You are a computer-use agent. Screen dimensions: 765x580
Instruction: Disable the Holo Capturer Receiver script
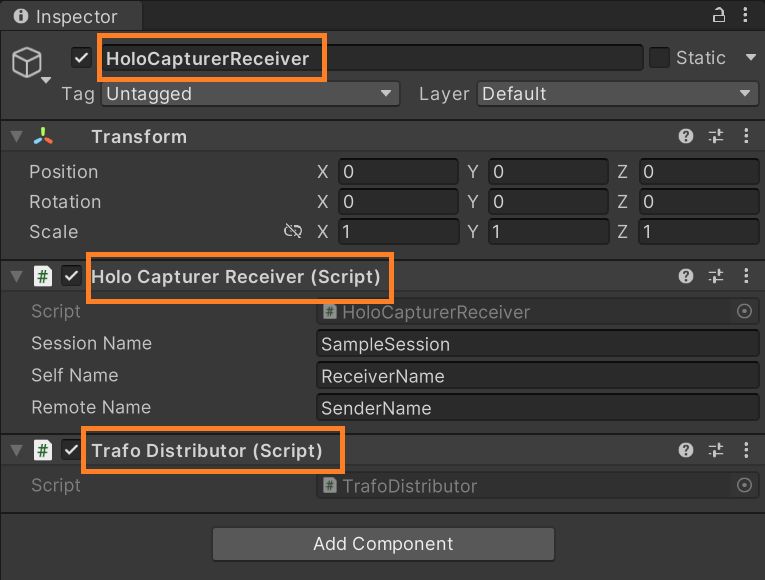[71, 276]
